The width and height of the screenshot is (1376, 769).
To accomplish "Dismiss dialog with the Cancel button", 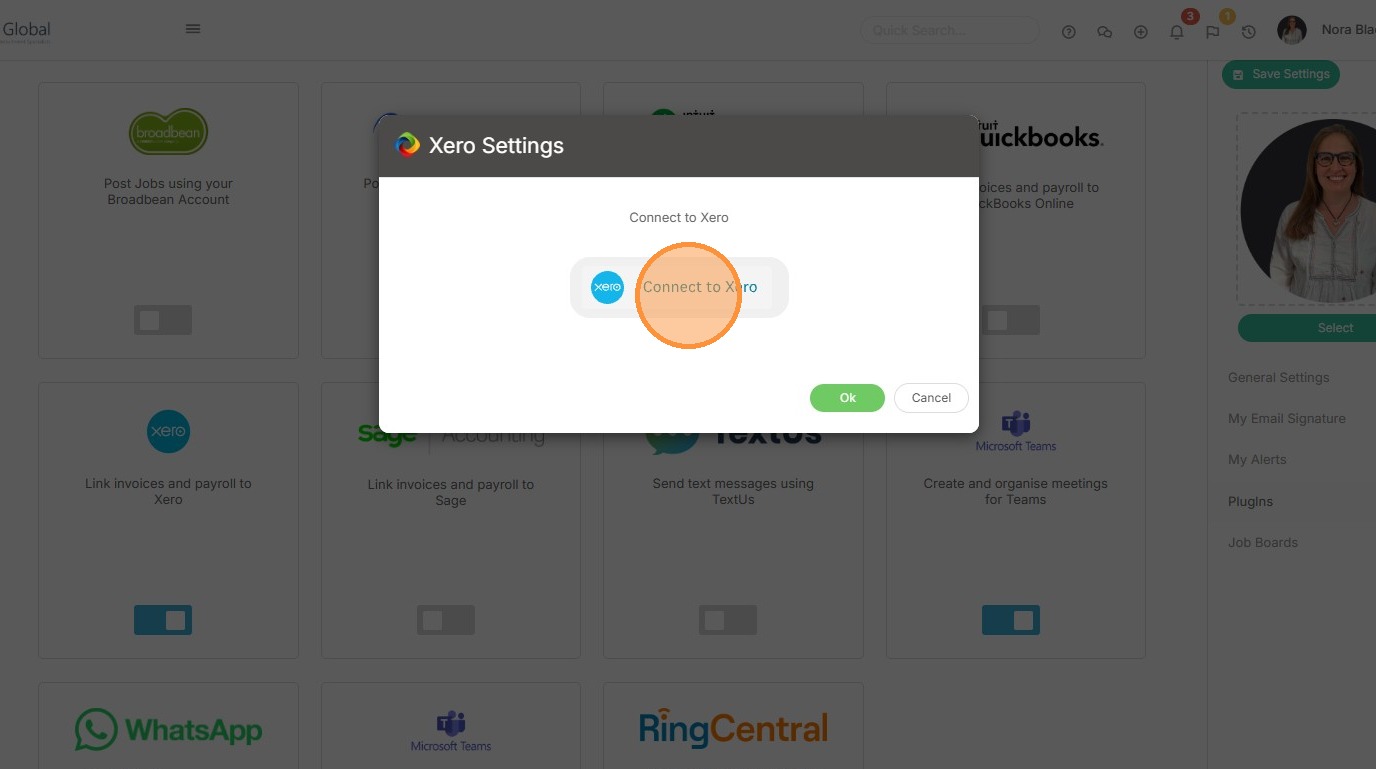I will 931,398.
